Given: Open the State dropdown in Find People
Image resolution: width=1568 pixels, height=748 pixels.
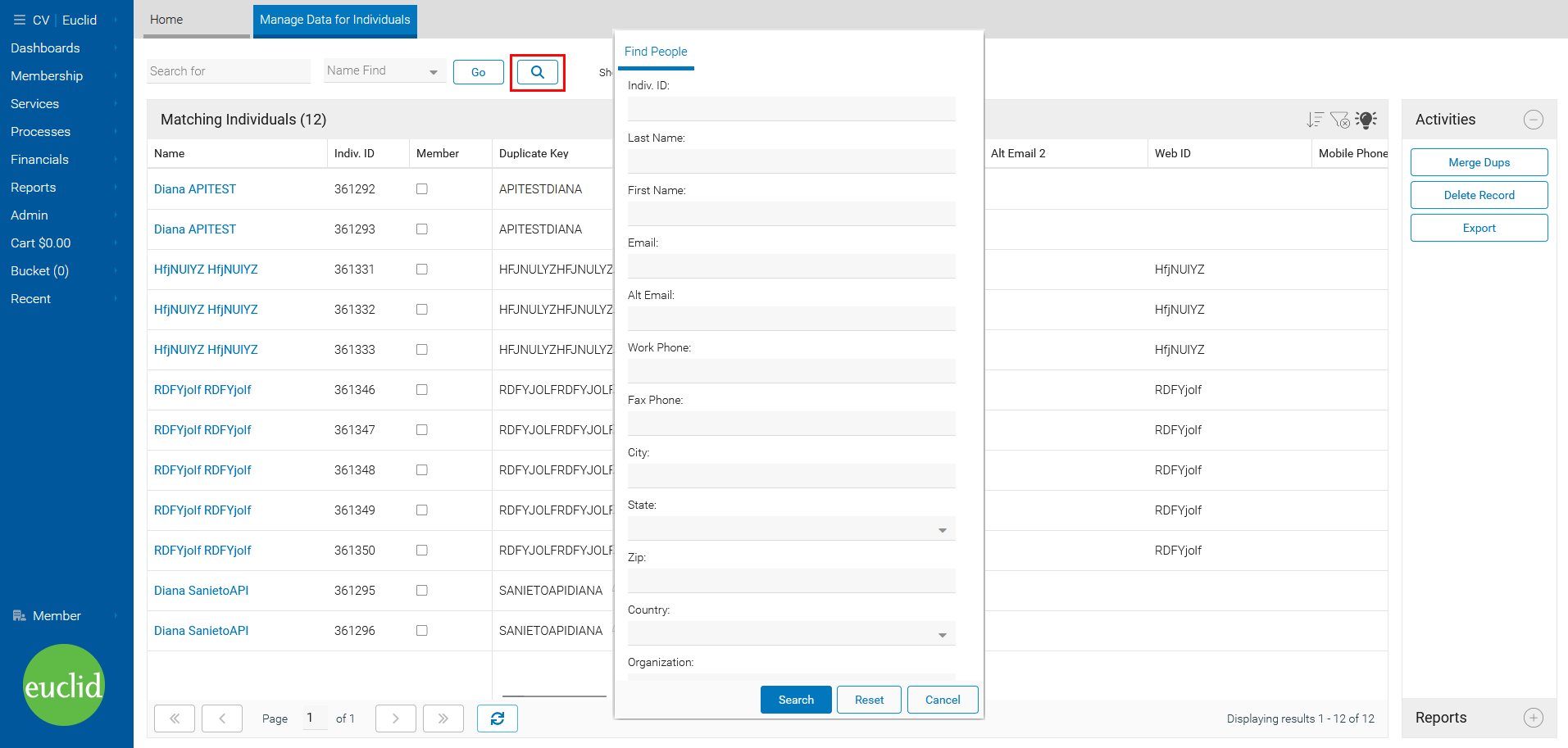Looking at the screenshot, I should click(x=791, y=529).
